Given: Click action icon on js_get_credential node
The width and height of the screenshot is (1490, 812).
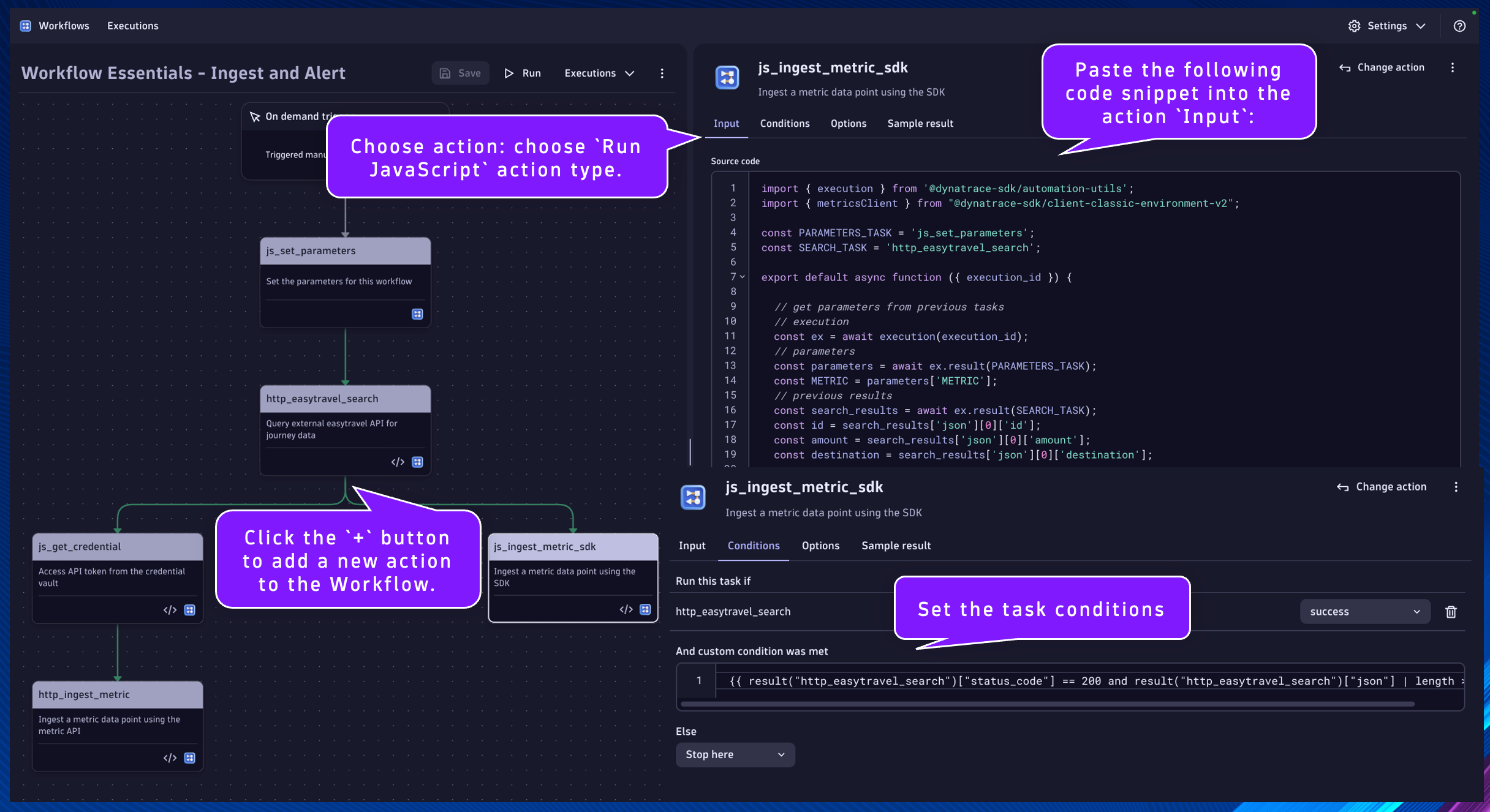Looking at the screenshot, I should pos(190,610).
